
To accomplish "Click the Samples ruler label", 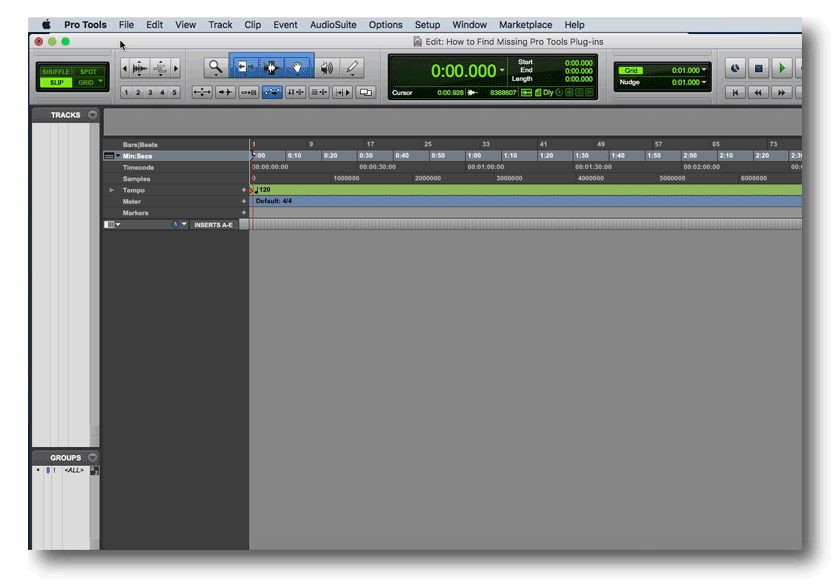I will click(x=136, y=179).
